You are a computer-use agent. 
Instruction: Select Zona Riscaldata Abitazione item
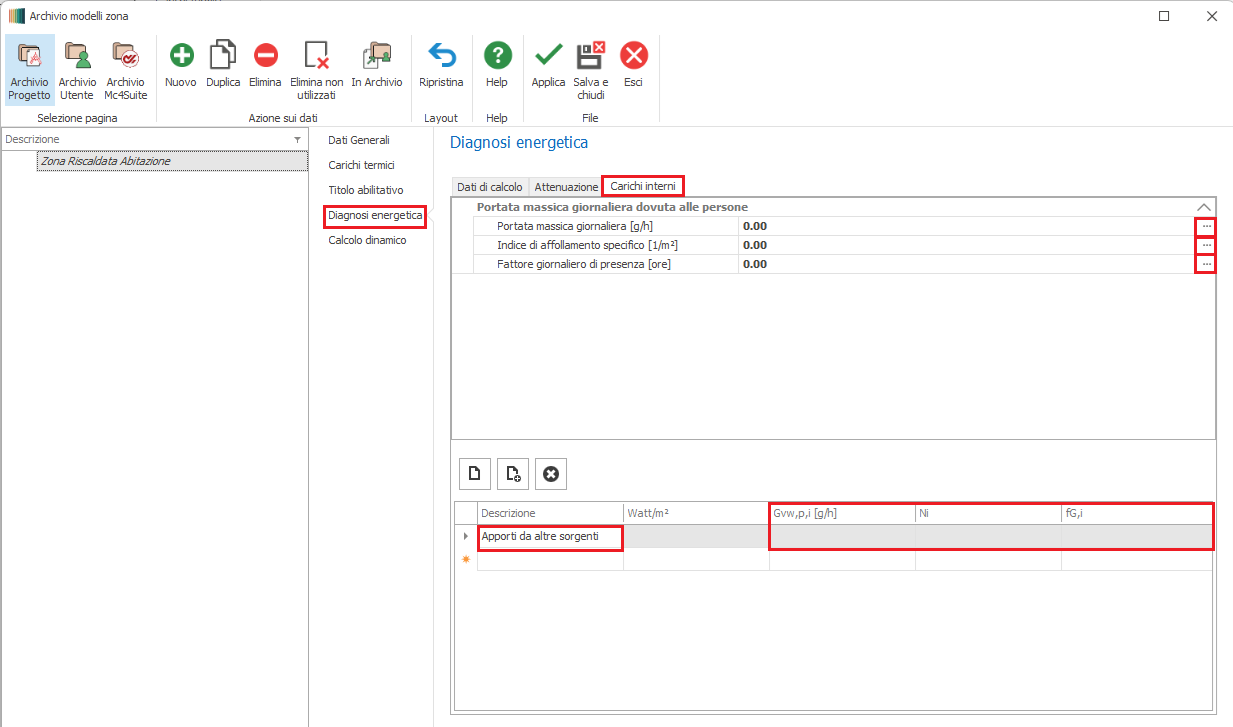(105, 161)
